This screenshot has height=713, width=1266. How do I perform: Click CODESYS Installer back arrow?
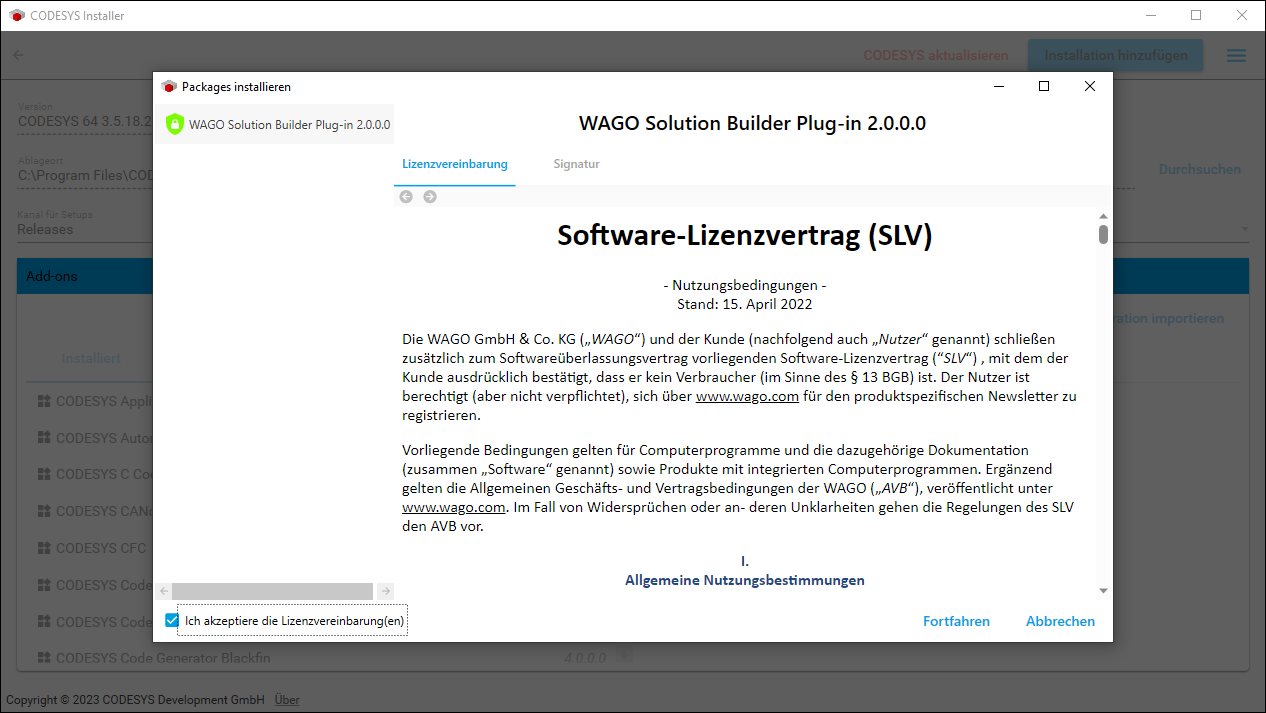tap(18, 55)
